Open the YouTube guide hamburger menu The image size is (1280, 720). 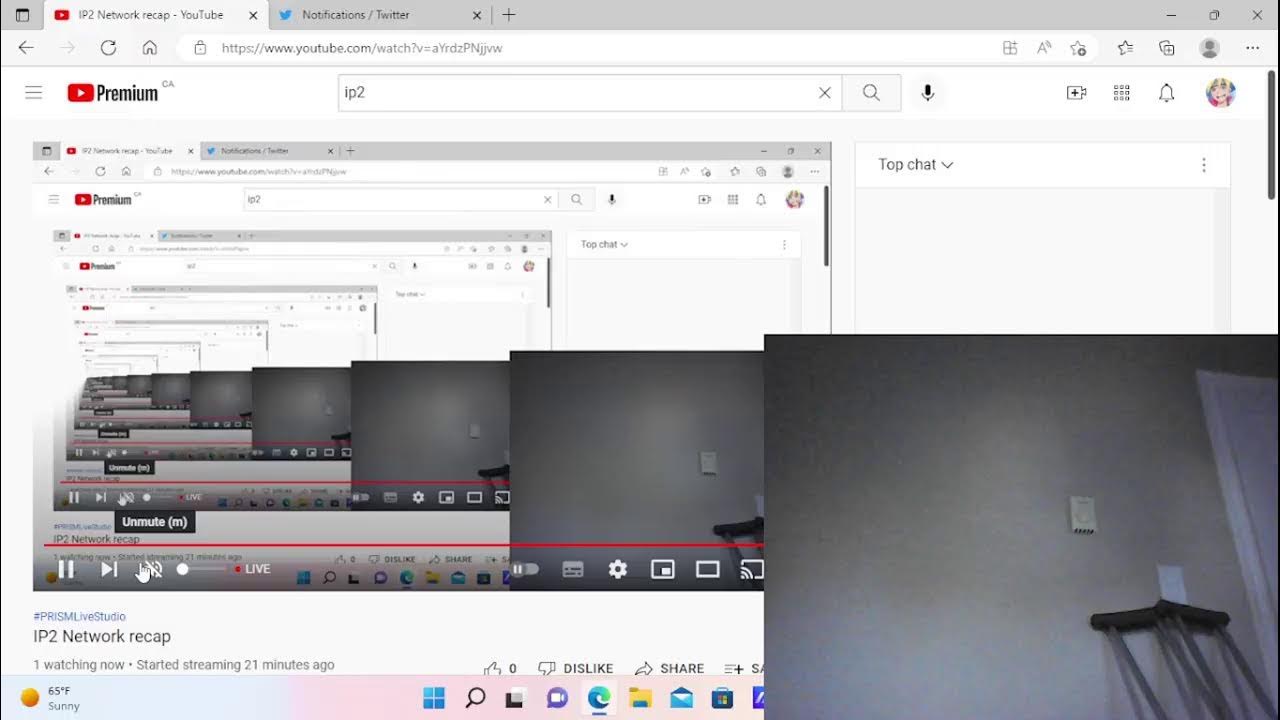point(34,93)
